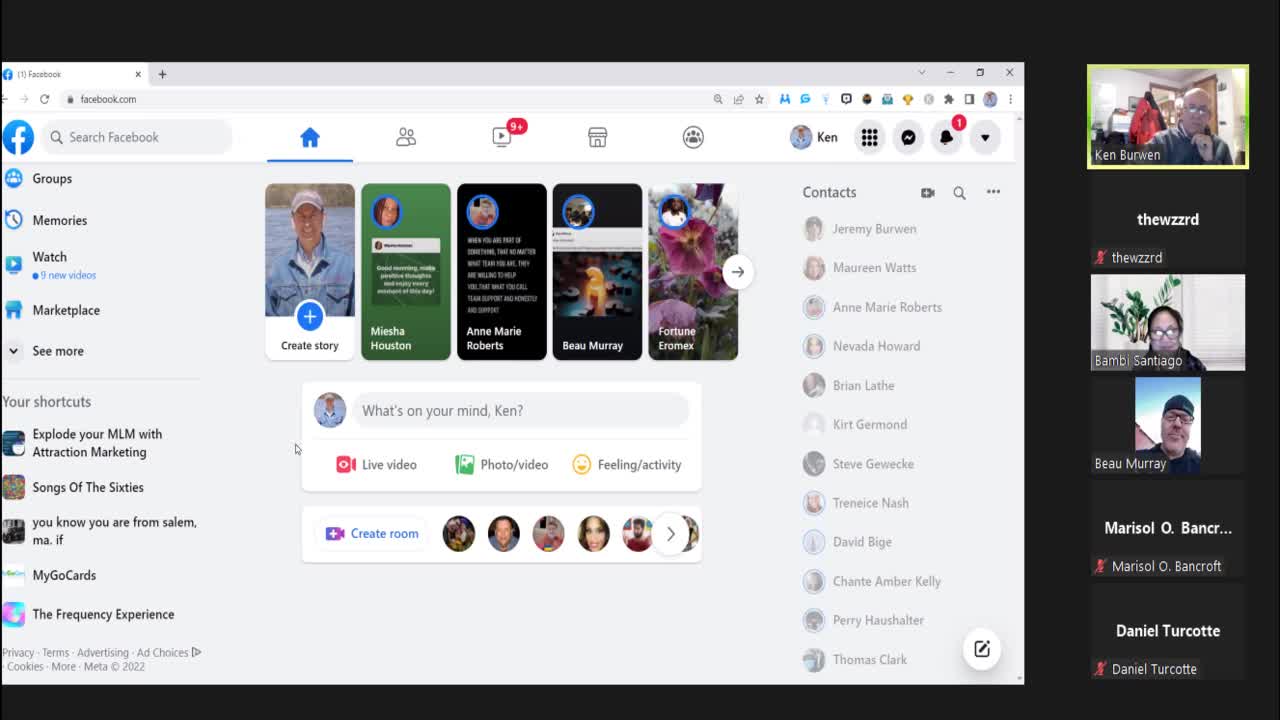Open The Frequency Experience shortcut
The height and width of the screenshot is (720, 1280).
88,614
